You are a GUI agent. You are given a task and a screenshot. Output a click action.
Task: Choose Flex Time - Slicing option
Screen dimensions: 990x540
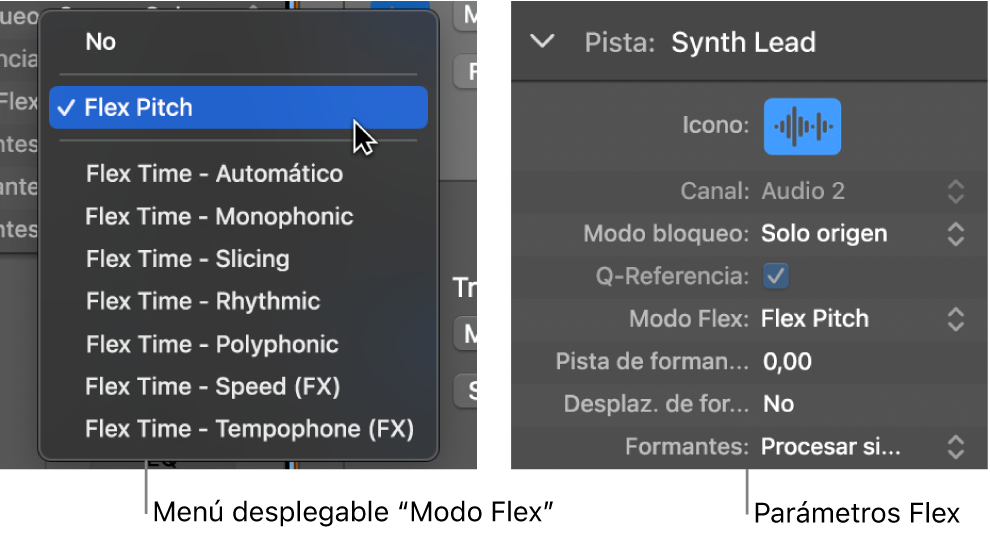click(187, 259)
